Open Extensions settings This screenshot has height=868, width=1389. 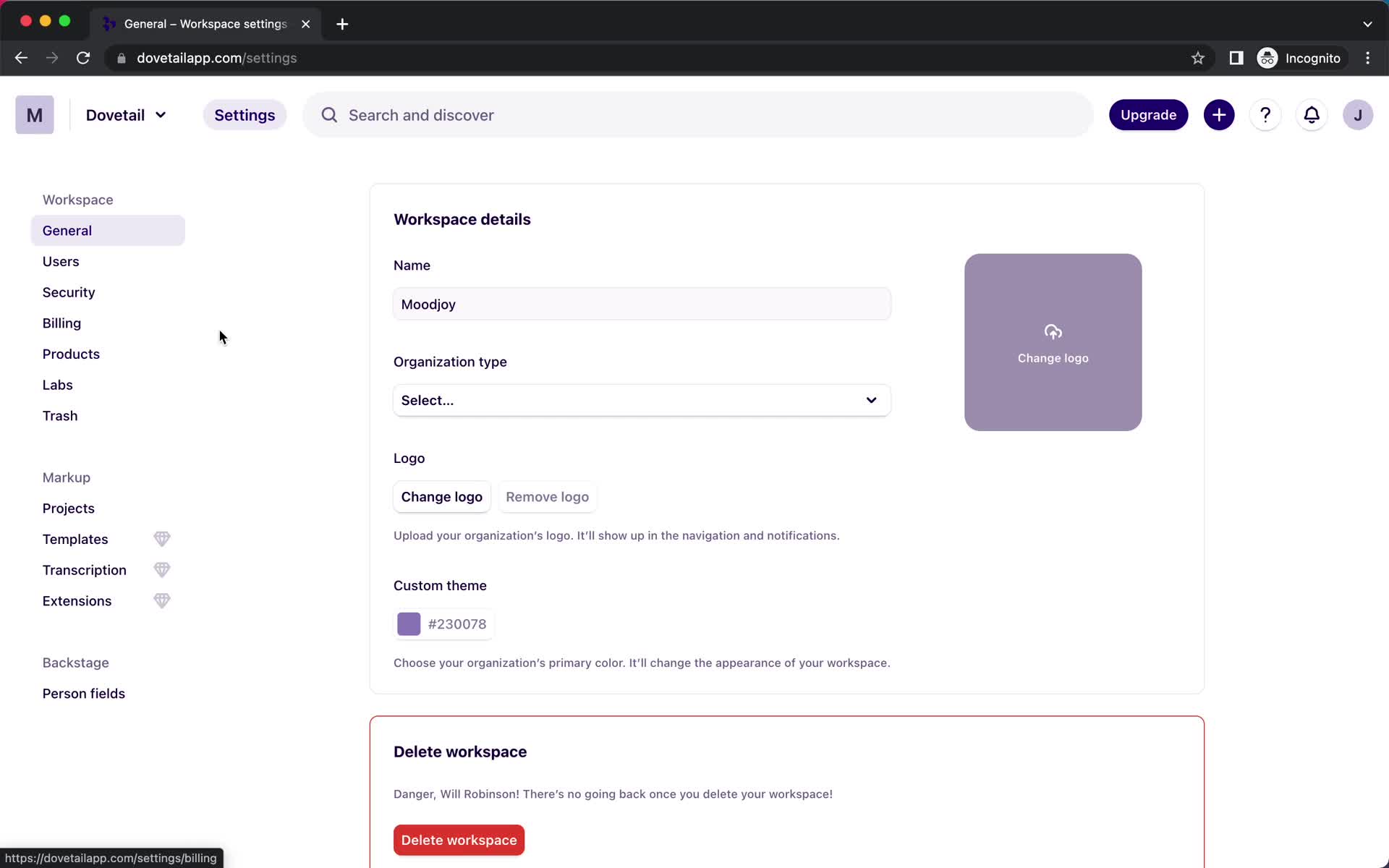tap(77, 601)
